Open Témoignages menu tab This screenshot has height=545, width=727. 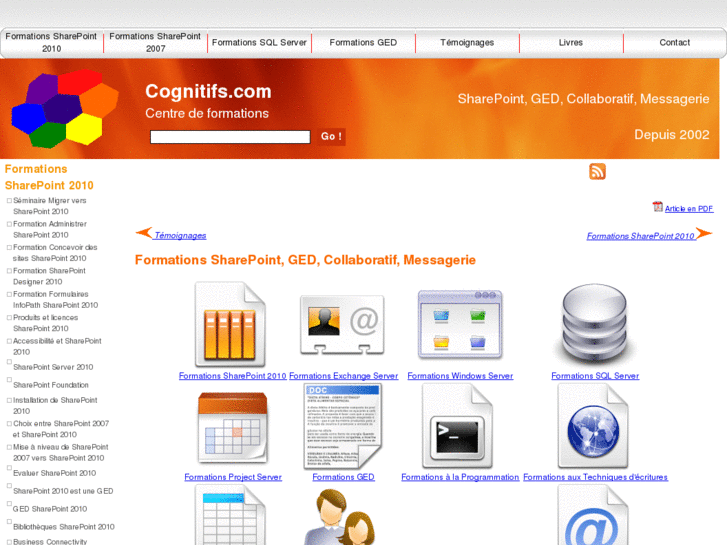[x=467, y=42]
